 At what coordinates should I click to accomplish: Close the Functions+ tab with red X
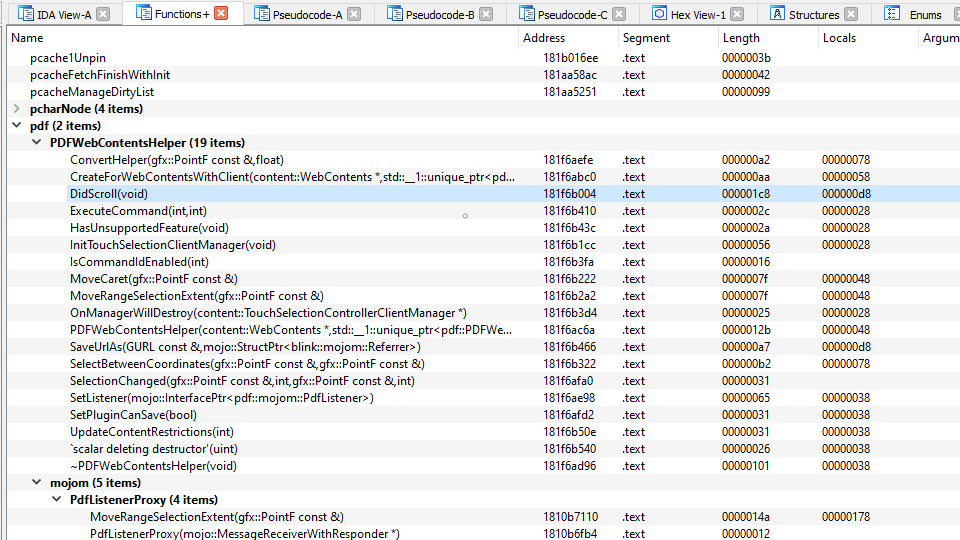coord(222,13)
